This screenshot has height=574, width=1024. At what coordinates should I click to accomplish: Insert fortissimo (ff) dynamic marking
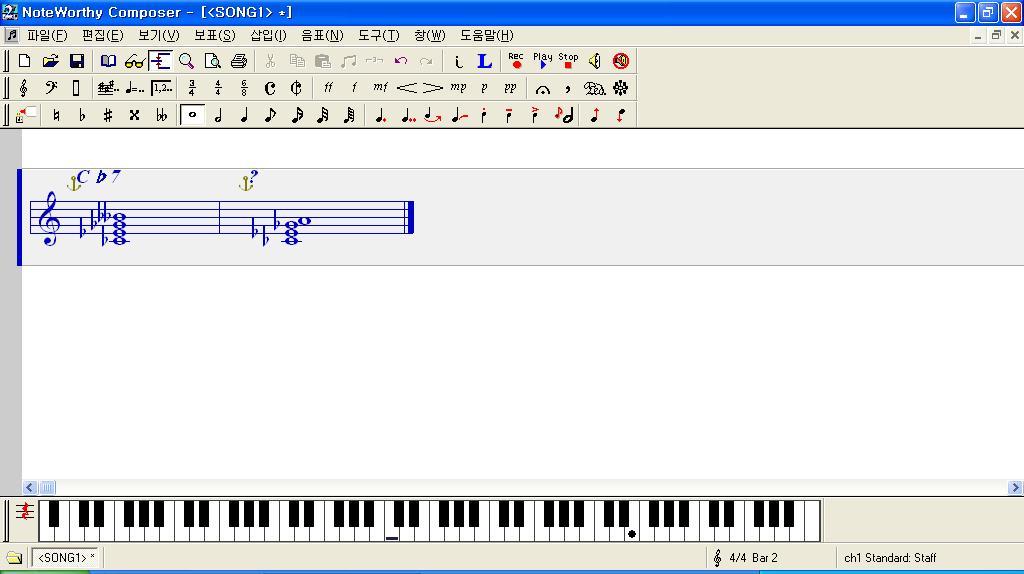click(327, 88)
